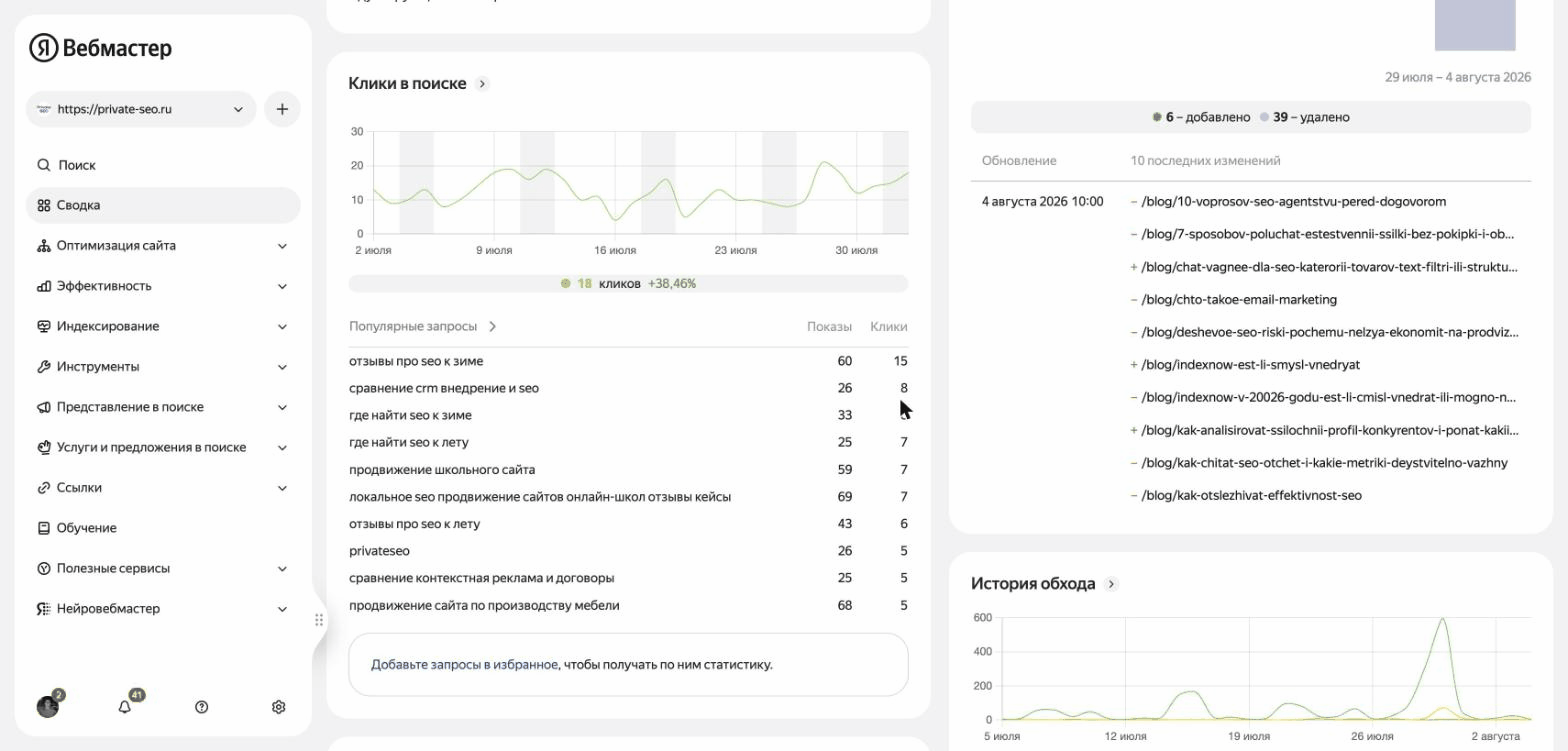
Task: Expand the Нейровебмастер section chevron
Action: point(282,609)
